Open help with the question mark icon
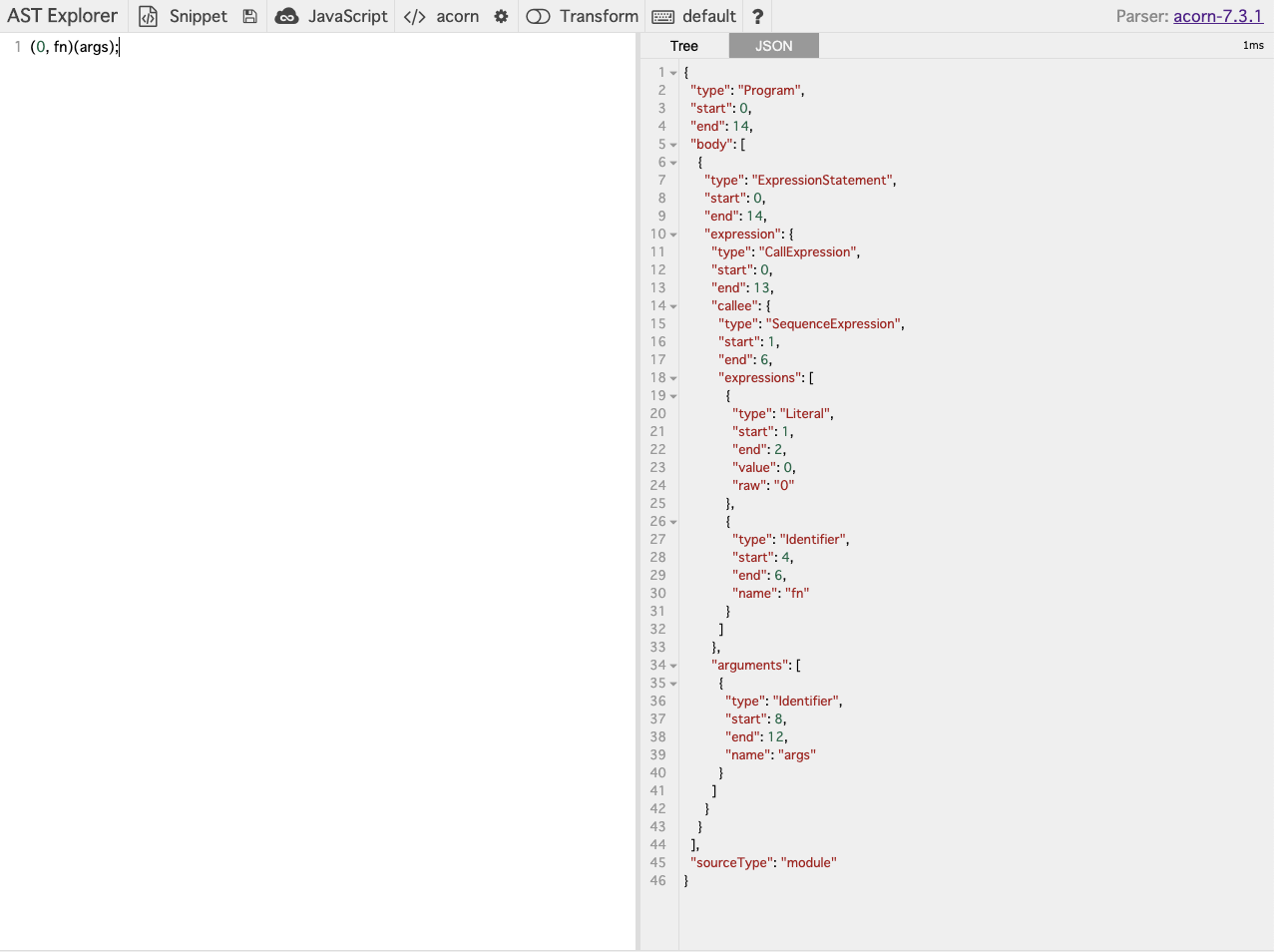Viewport: 1274px width, 952px height. [757, 16]
